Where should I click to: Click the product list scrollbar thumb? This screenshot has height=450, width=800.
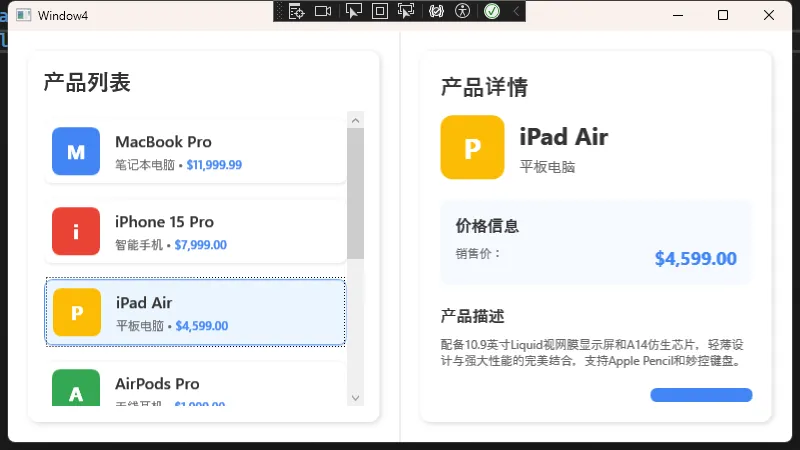355,192
